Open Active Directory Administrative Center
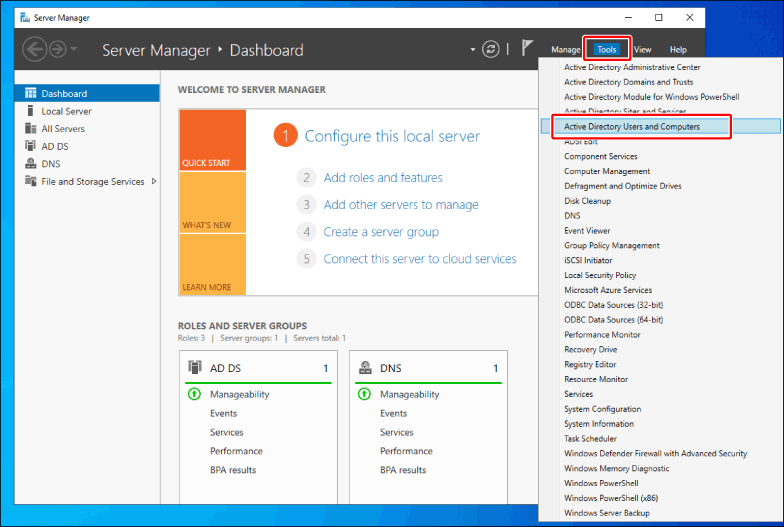784x527 pixels. click(632, 67)
